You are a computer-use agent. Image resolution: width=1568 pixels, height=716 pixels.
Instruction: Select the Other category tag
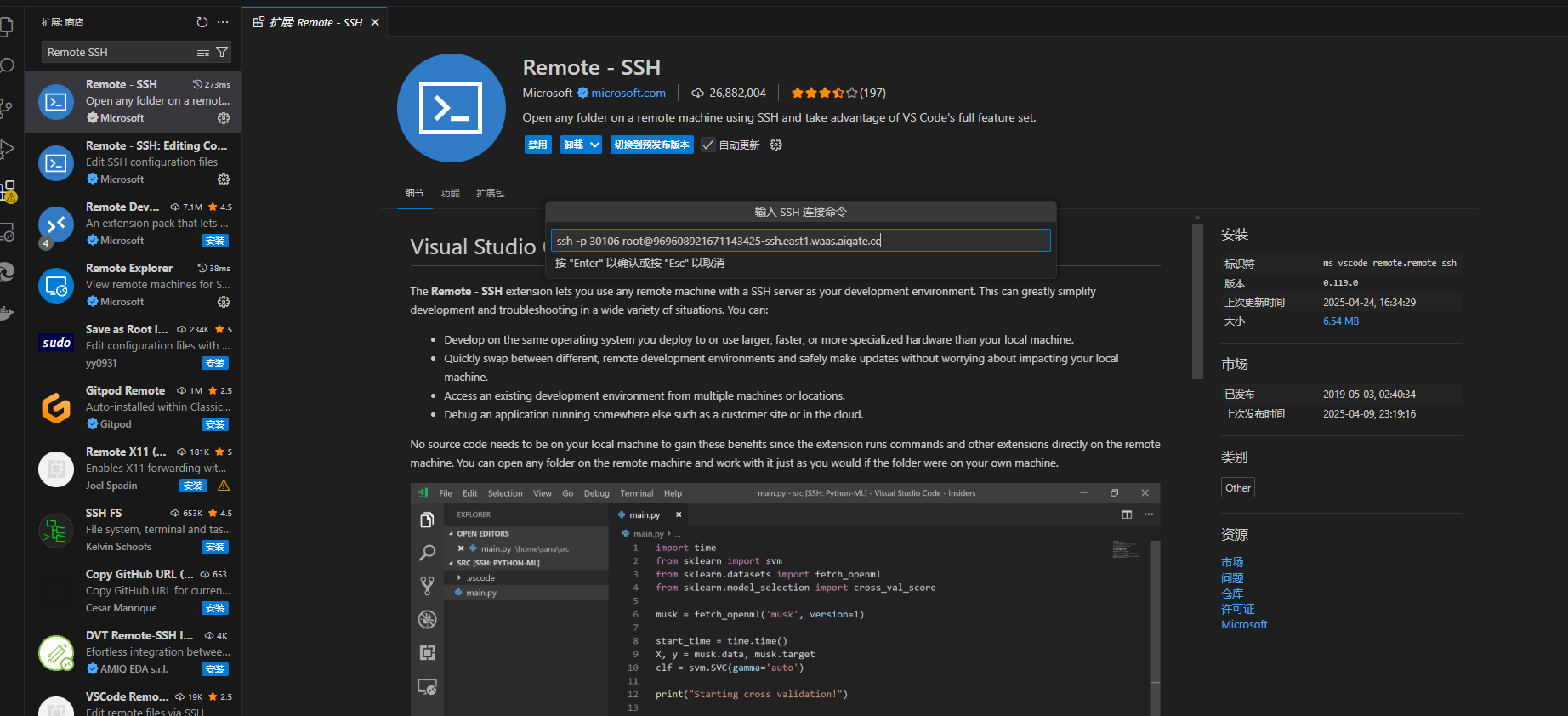coord(1237,487)
